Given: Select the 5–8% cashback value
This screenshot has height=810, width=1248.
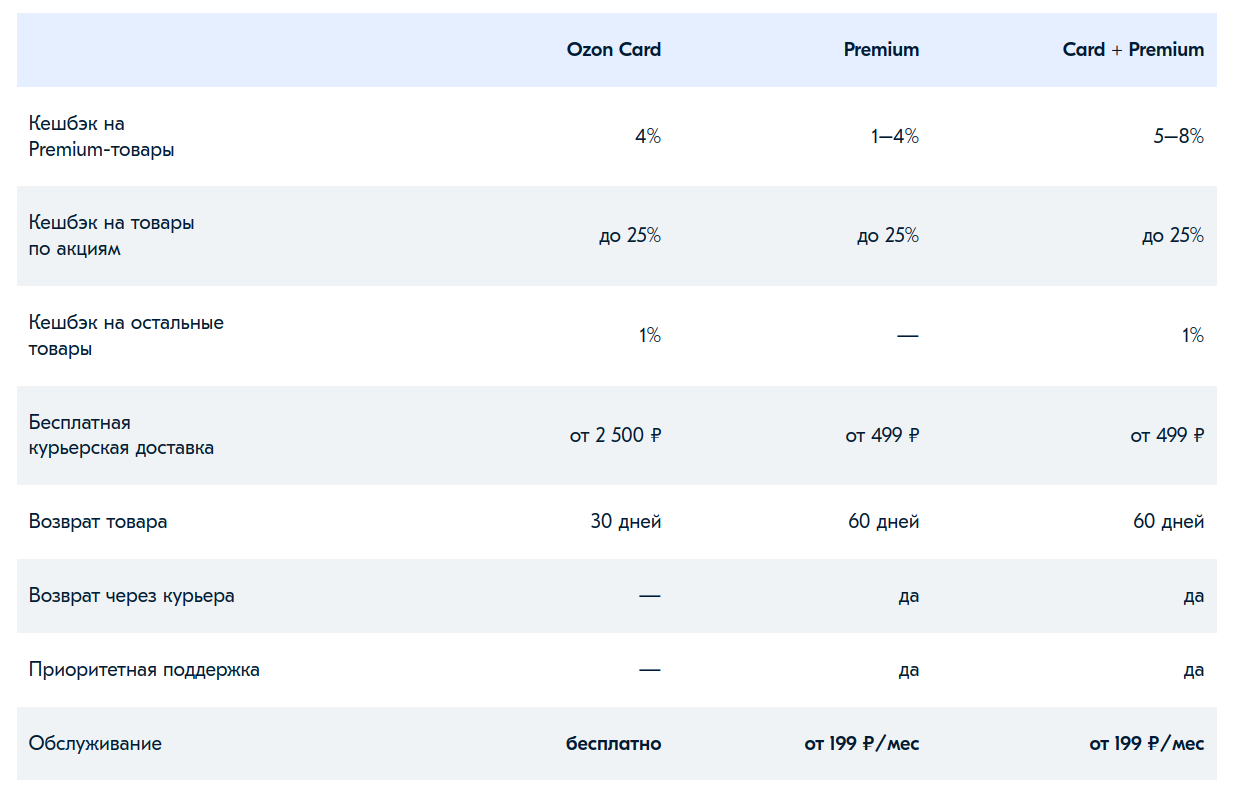Looking at the screenshot, I should click(x=1178, y=136).
